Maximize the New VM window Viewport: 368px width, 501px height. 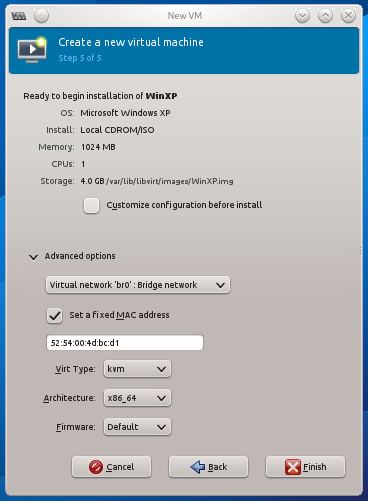tap(325, 16)
